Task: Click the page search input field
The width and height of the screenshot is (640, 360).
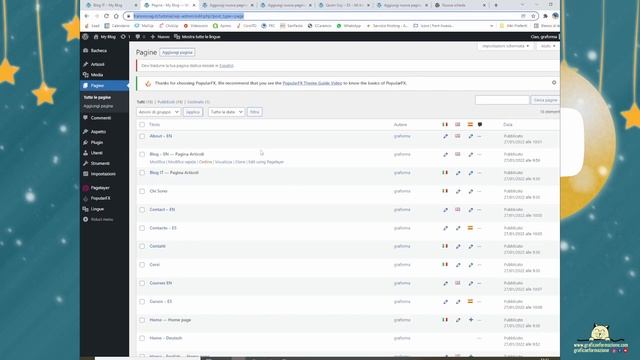Action: tap(502, 100)
